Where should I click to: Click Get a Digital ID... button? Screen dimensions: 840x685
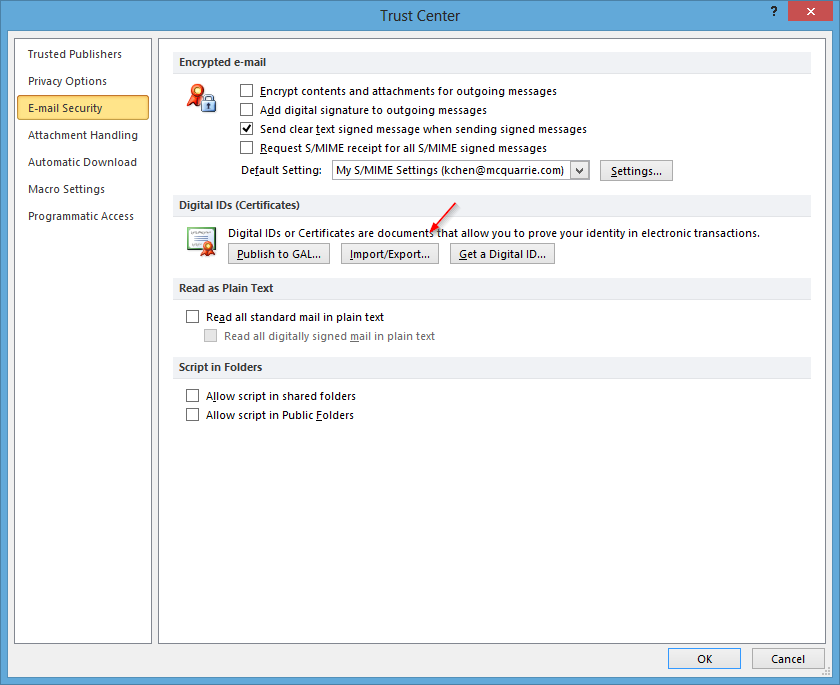(x=502, y=254)
